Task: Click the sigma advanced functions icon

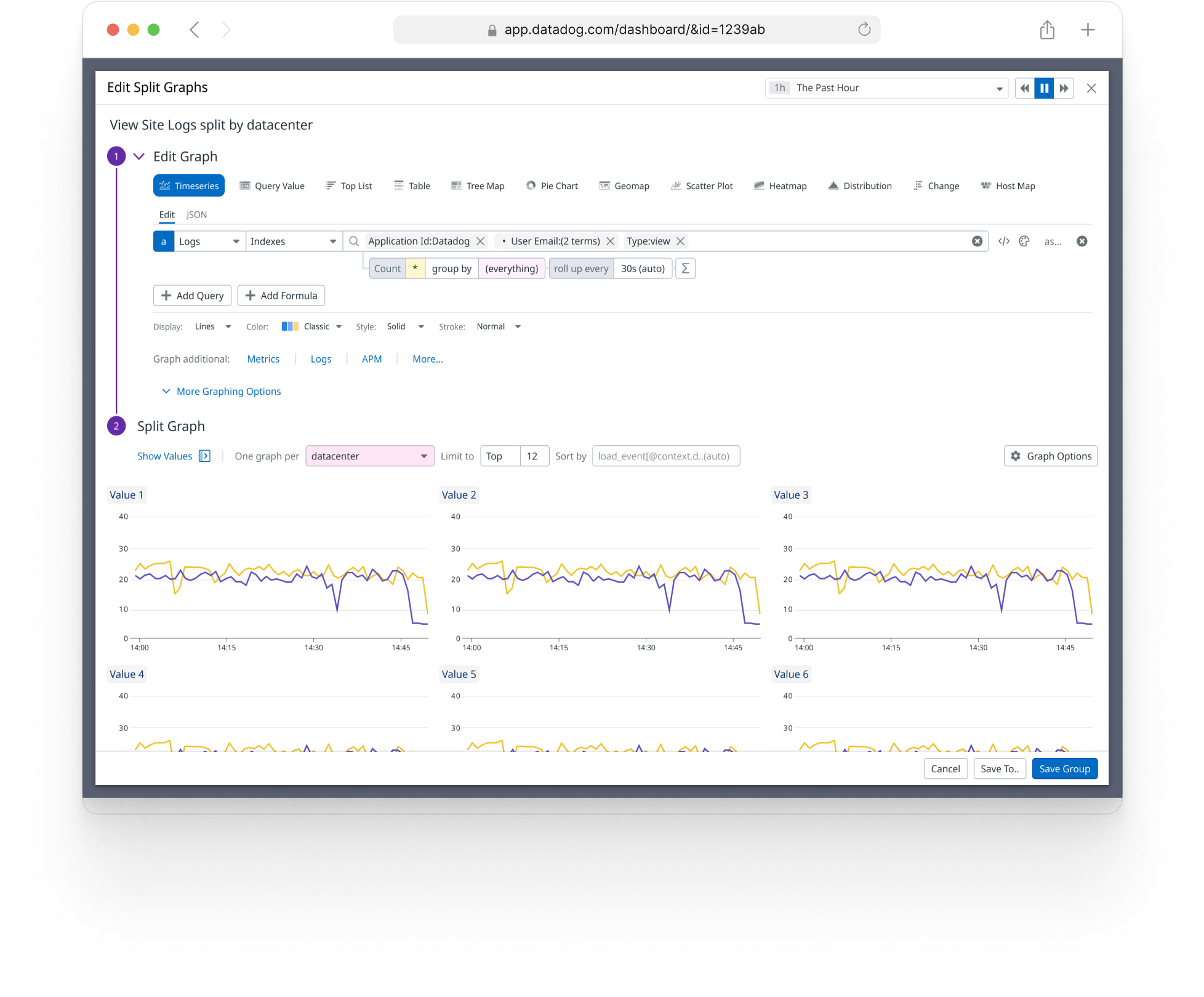Action: coord(685,268)
